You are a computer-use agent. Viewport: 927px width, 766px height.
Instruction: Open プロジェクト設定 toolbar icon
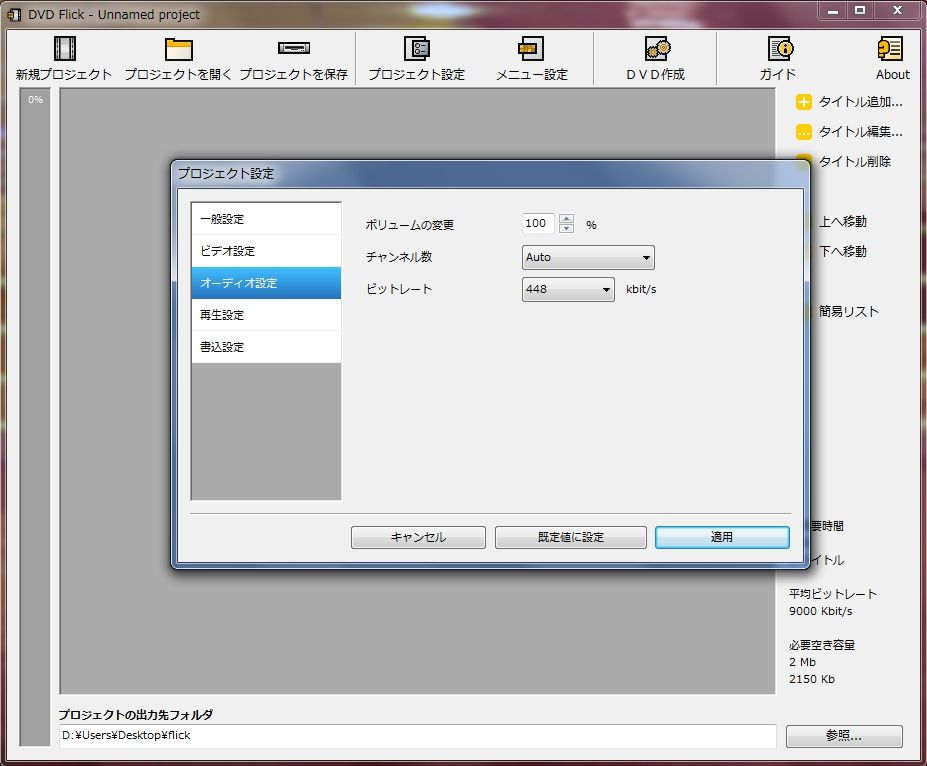417,48
